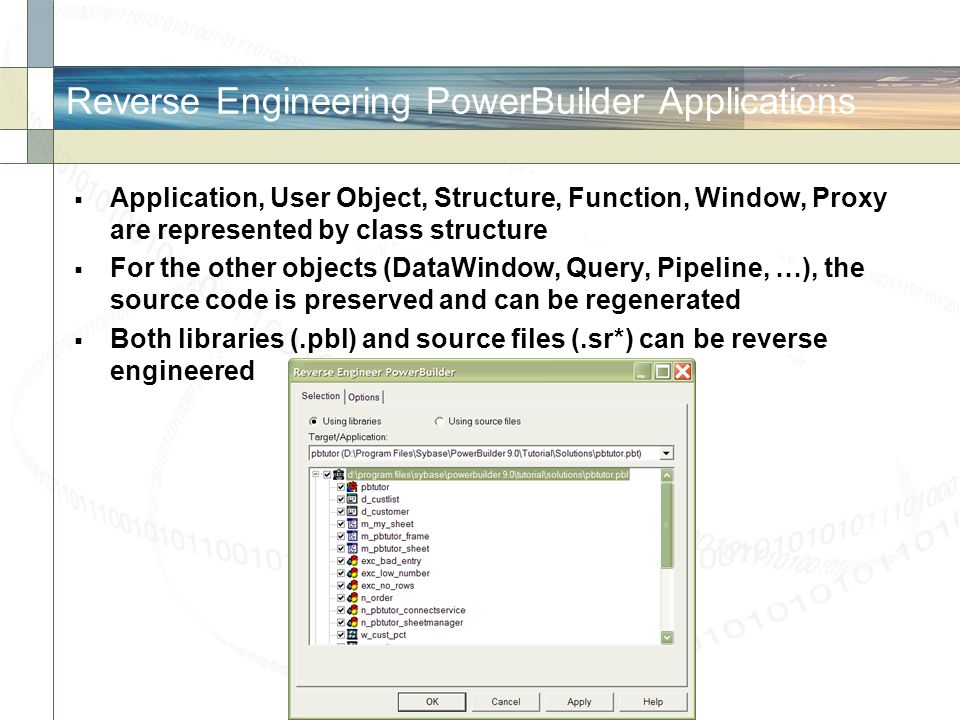Uncheck the pbtutor application checkbox

341,487
